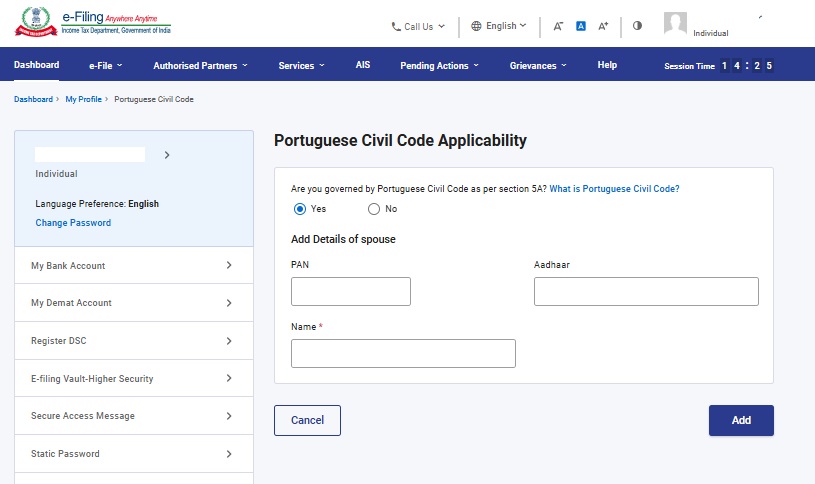Viewport: 815px width, 484px height.
Task: Click the Change Password link
Action: [x=73, y=223]
